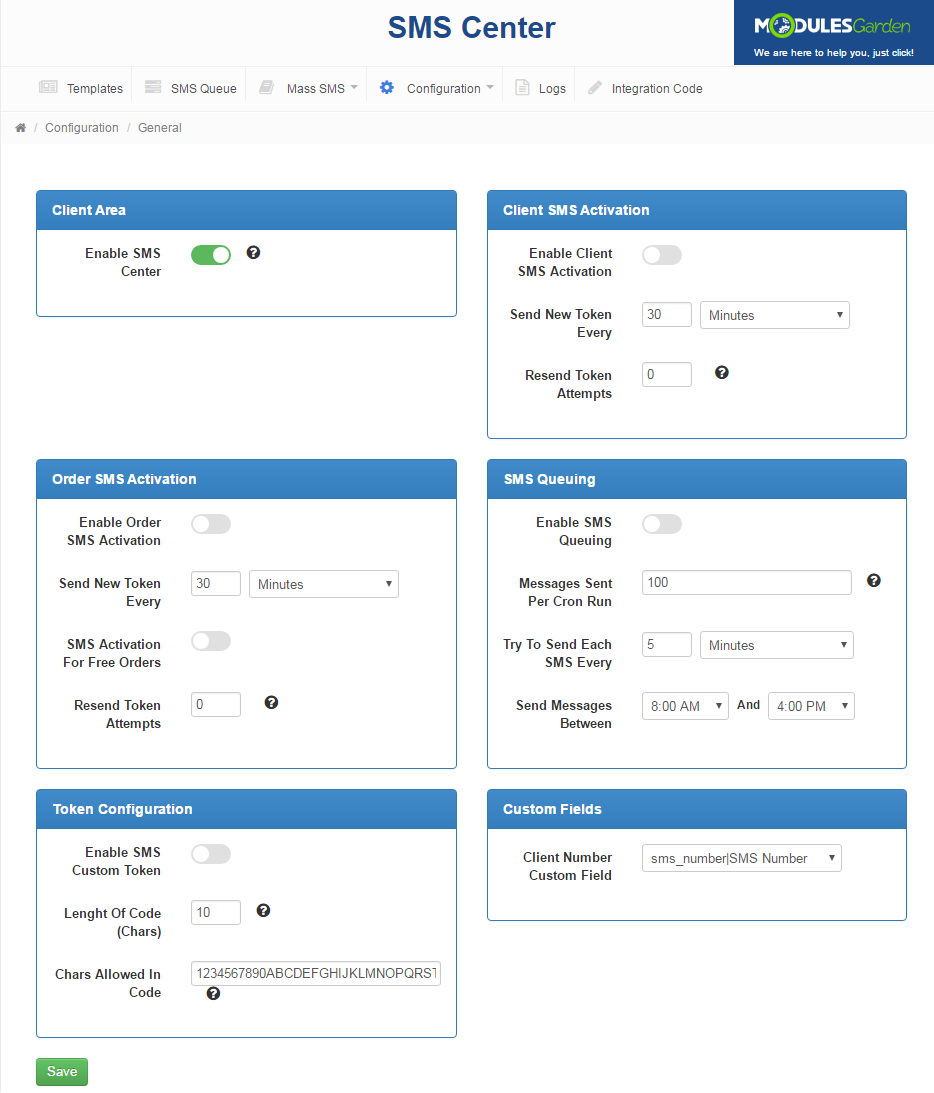934x1093 pixels.
Task: Turn on Enable SMS Queuing switch
Action: [662, 524]
